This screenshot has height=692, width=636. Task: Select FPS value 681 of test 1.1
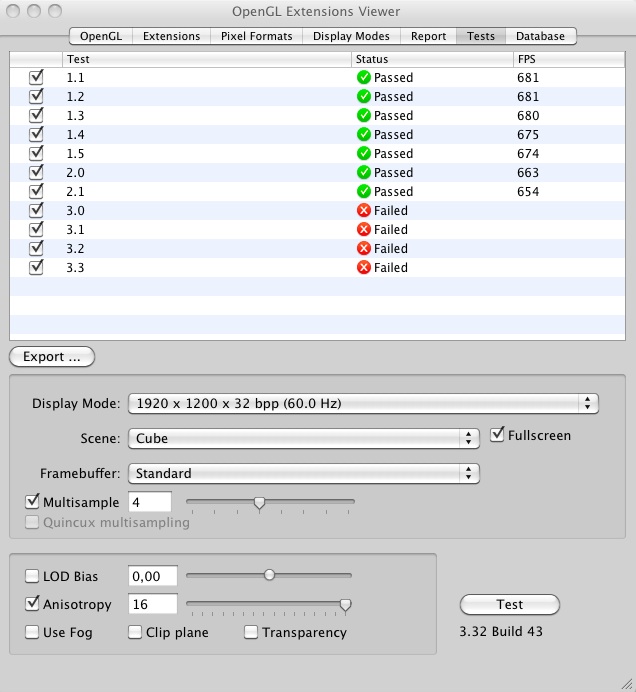click(528, 78)
